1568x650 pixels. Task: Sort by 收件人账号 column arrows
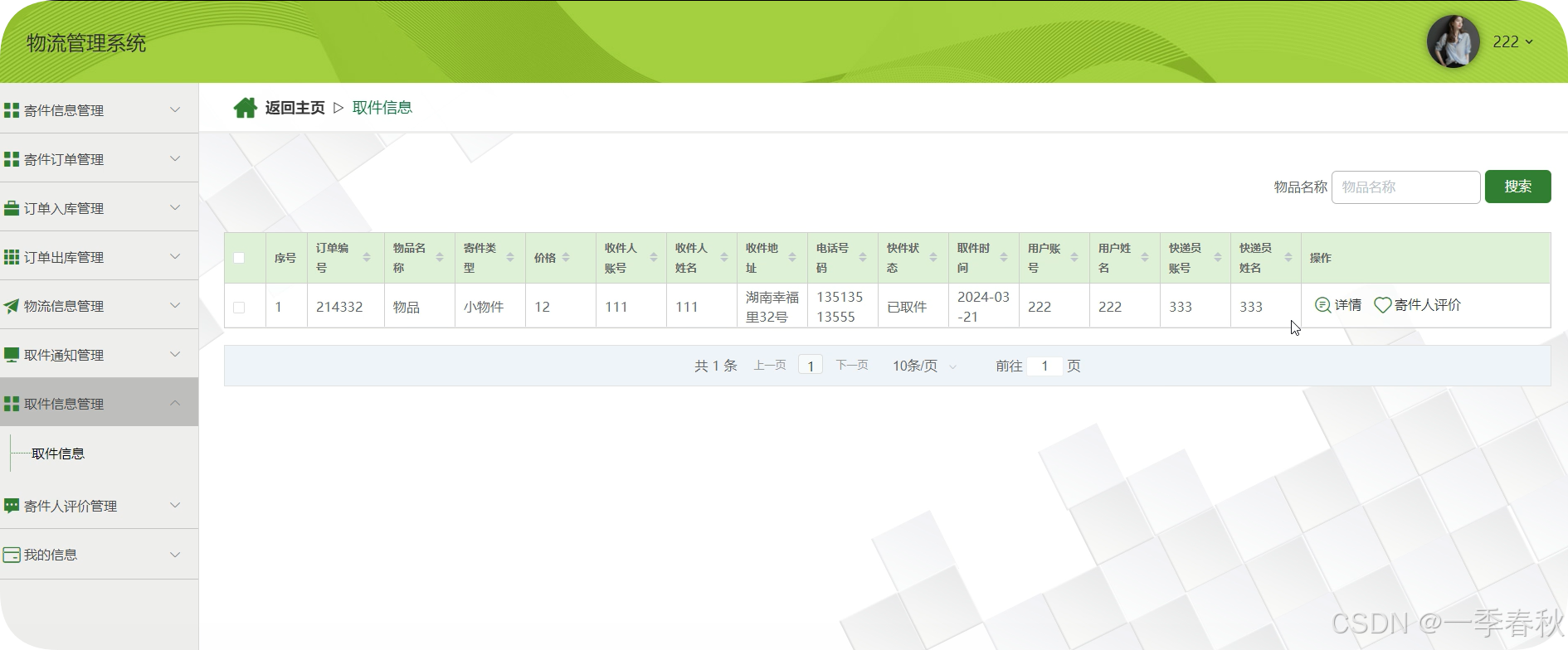coord(654,258)
